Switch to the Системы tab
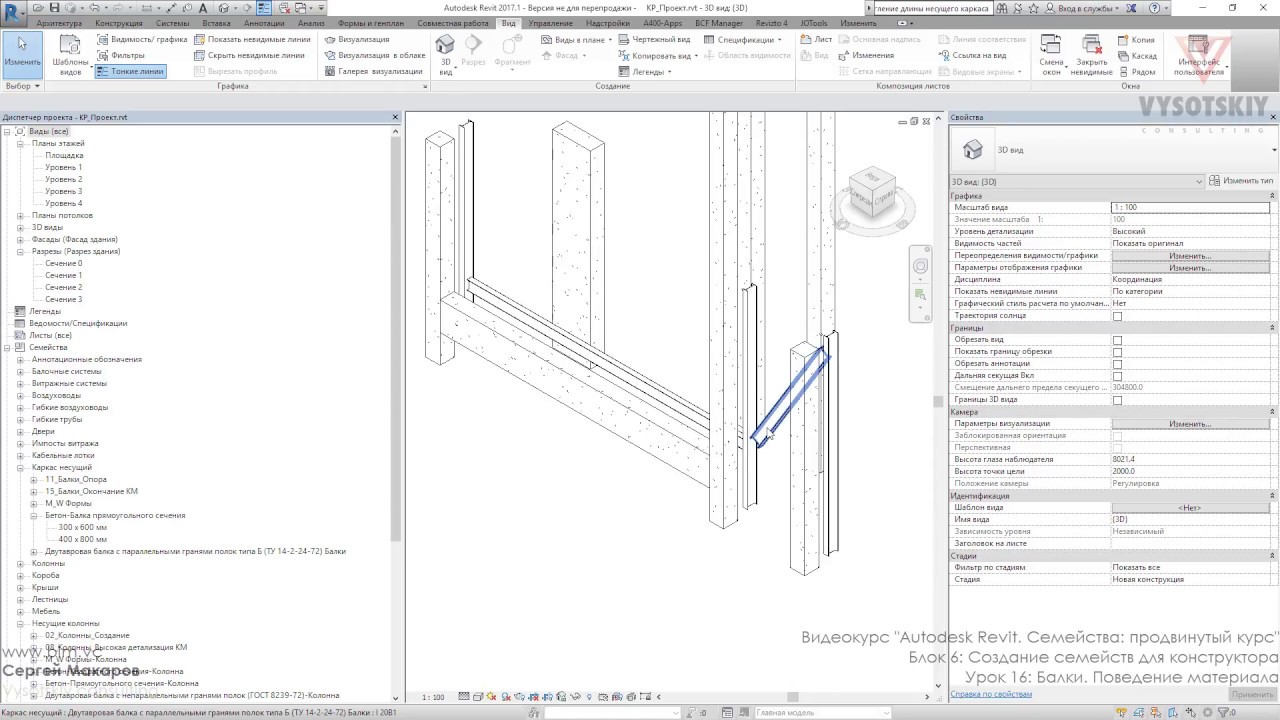The height and width of the screenshot is (720, 1280). pyautogui.click(x=172, y=23)
